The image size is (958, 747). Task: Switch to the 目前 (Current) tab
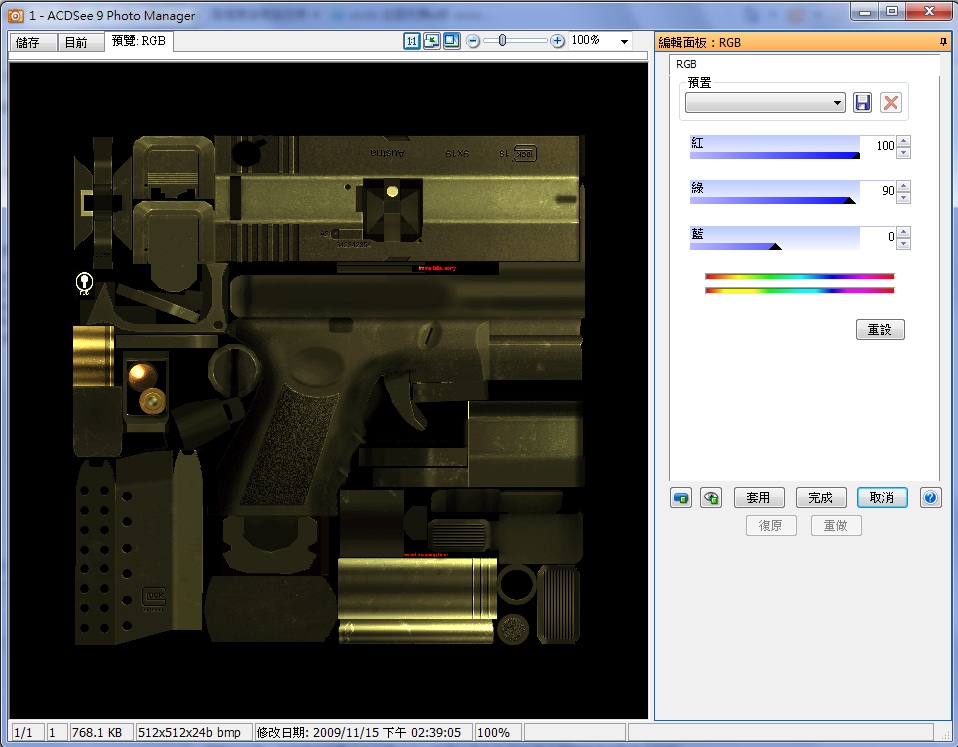click(80, 42)
